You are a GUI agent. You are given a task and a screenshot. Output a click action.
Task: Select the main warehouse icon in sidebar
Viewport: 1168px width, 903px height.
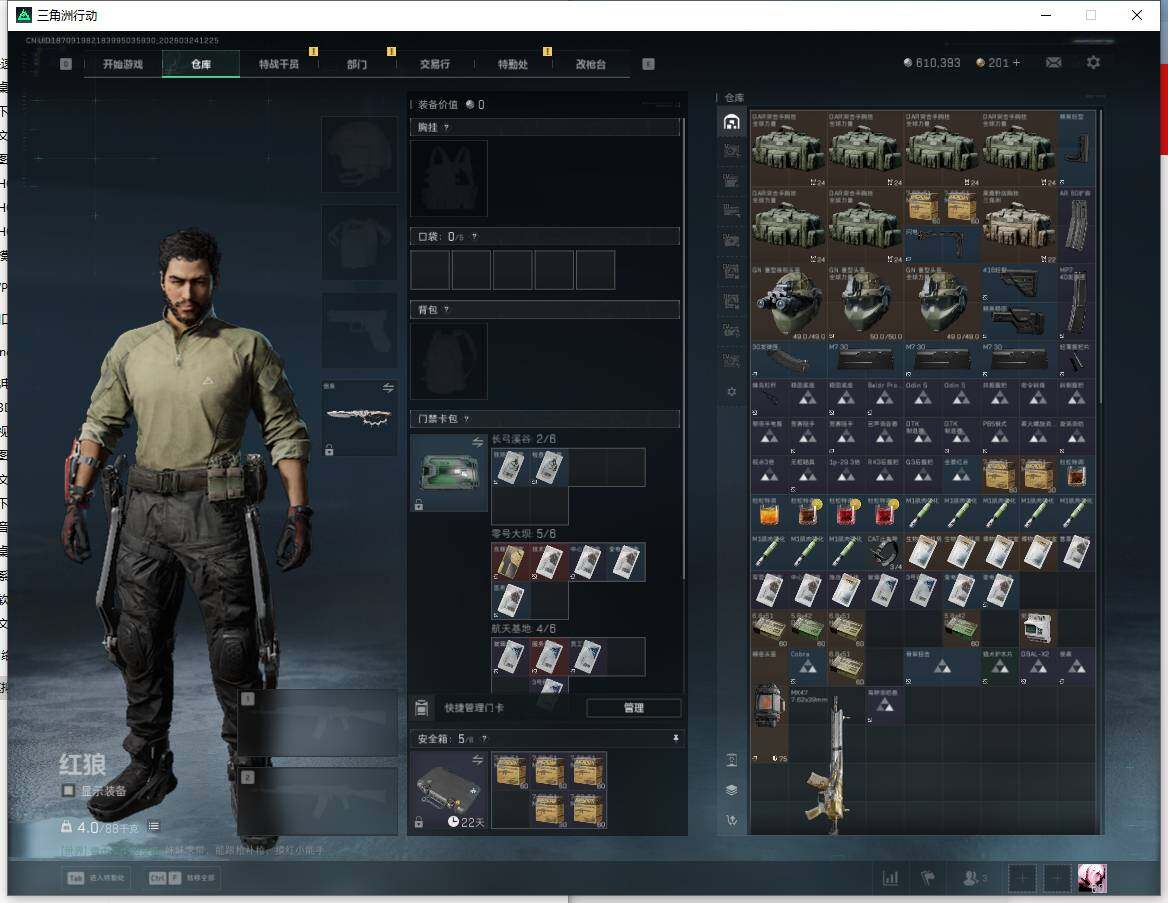tap(731, 122)
